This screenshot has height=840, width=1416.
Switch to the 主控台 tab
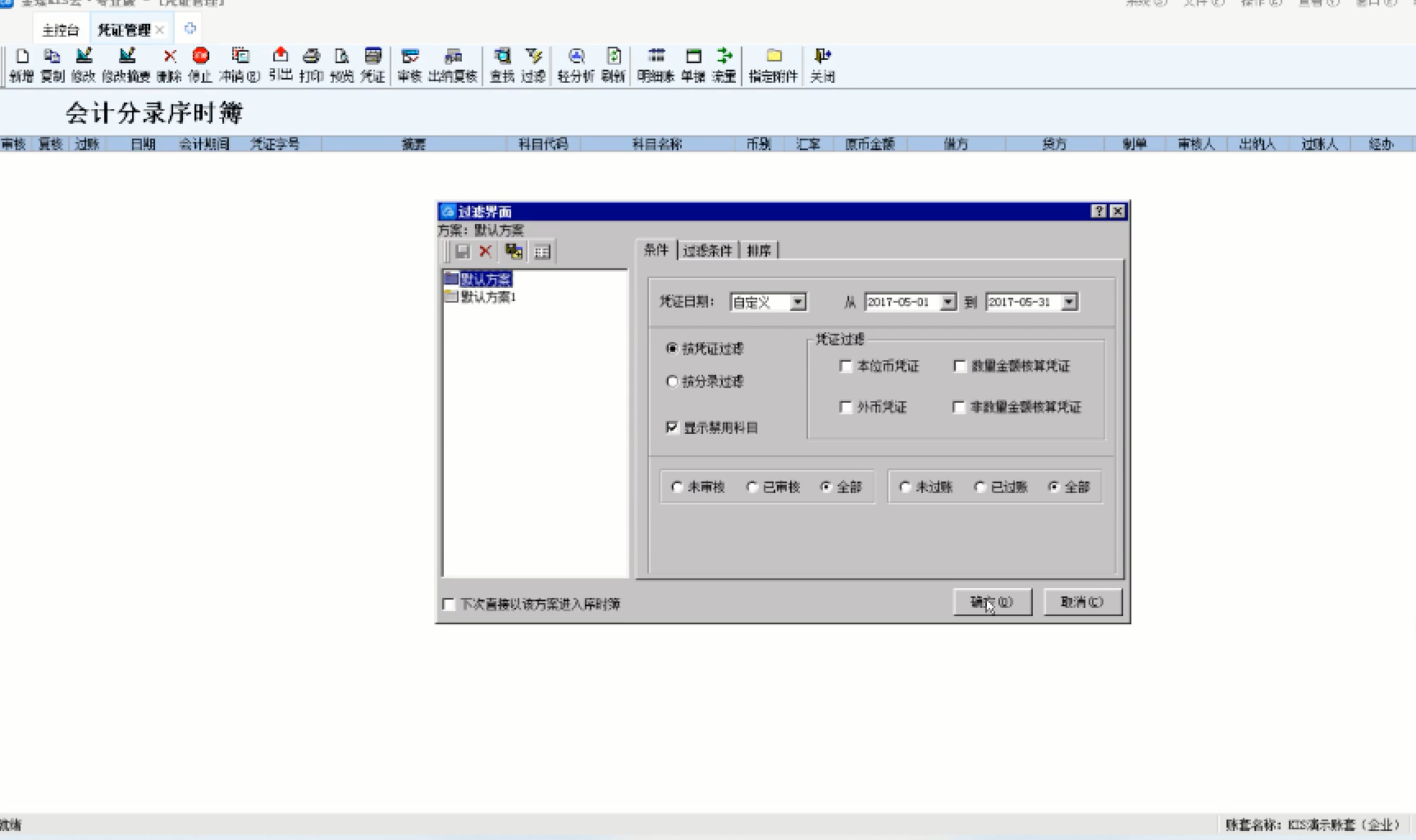coord(61,30)
